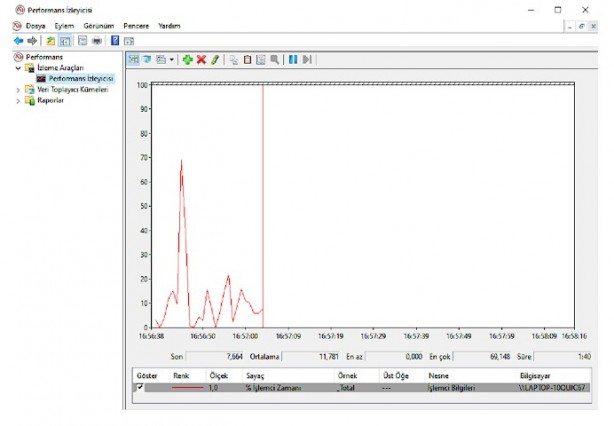Freeze display with the pause icon
The width and height of the screenshot is (614, 426).
(293, 60)
